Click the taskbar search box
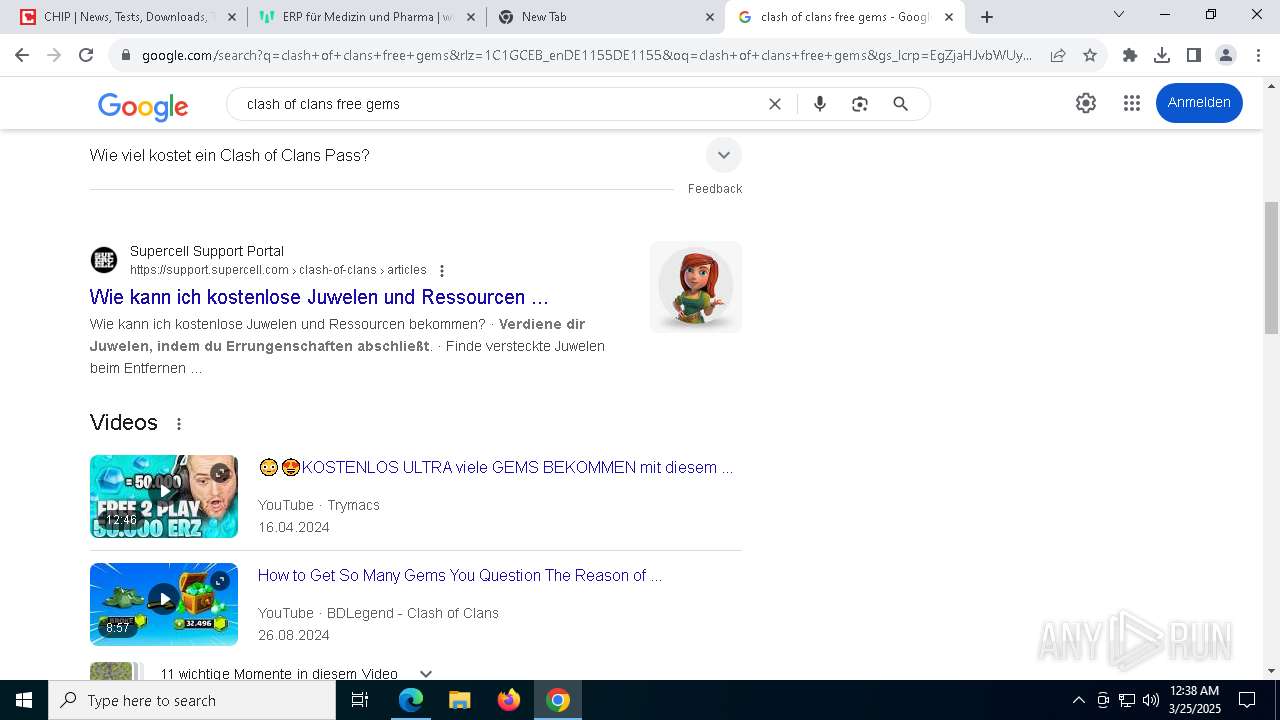The image size is (1280, 720). pyautogui.click(x=192, y=700)
